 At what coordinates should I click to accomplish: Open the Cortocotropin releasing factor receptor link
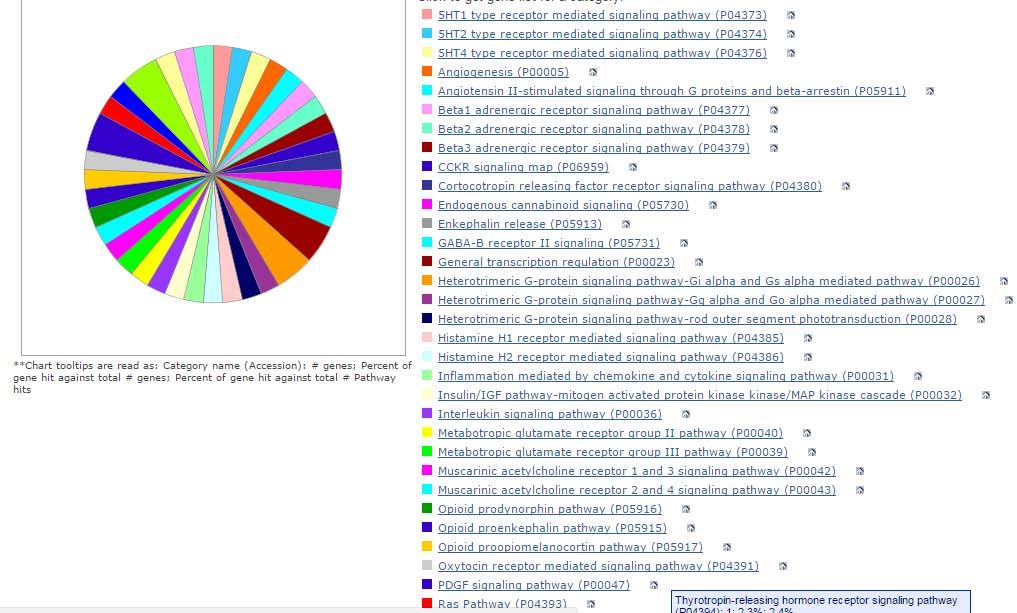[x=630, y=186]
